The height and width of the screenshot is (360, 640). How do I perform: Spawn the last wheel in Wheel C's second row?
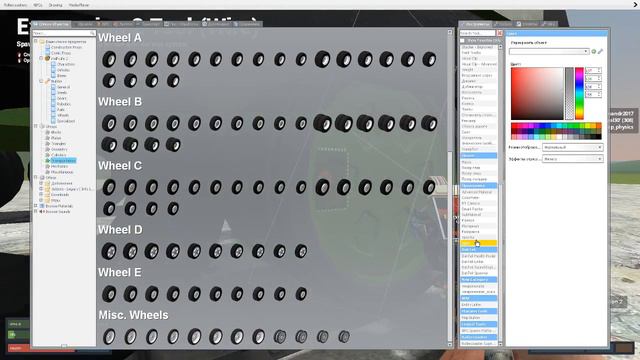(173, 209)
